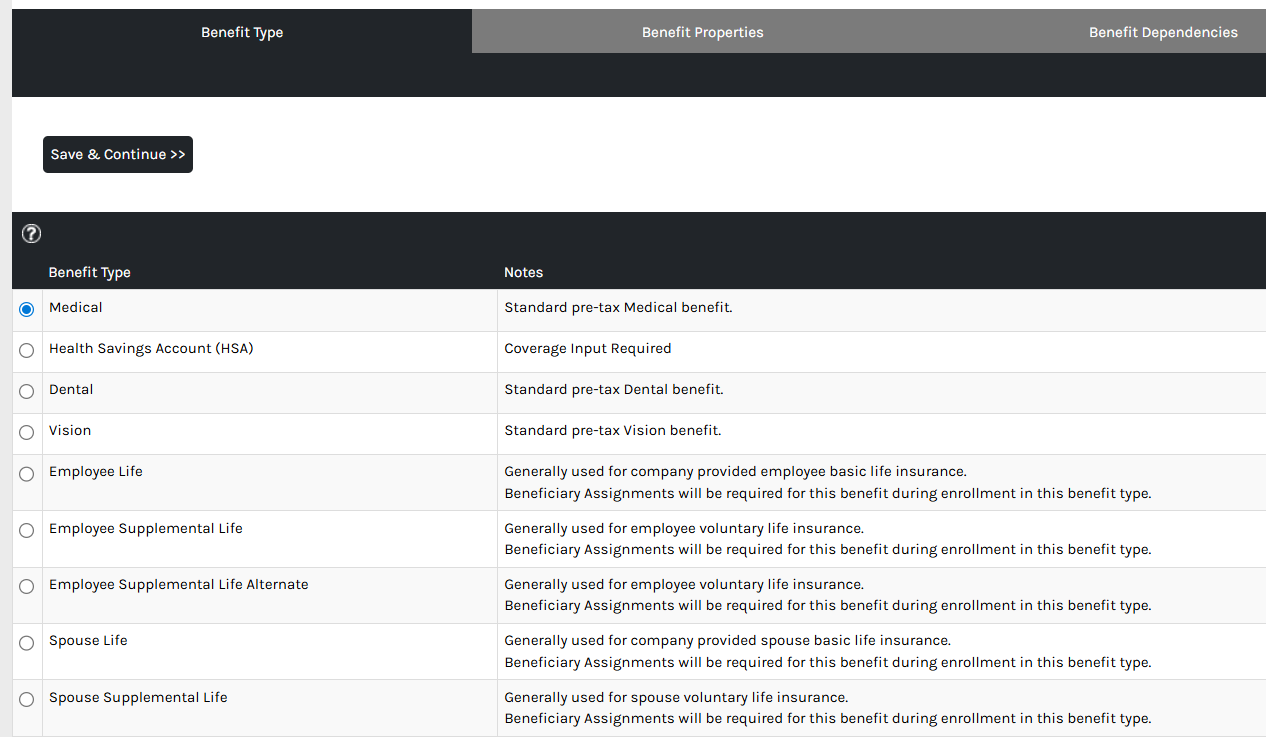The width and height of the screenshot is (1266, 737).
Task: Open the Benefit Type tab
Action: [x=242, y=32]
